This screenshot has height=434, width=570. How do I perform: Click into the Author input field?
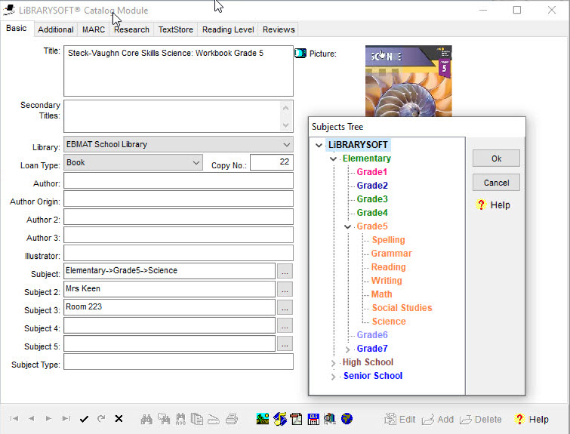tap(178, 181)
